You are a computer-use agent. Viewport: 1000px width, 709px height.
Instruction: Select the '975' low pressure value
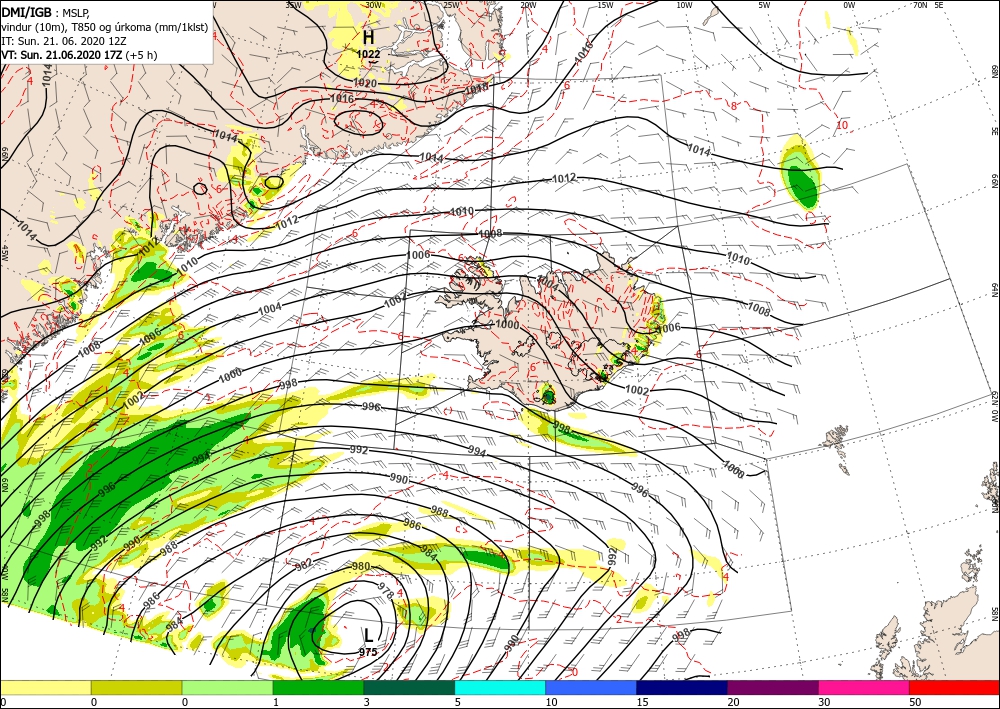click(x=368, y=652)
